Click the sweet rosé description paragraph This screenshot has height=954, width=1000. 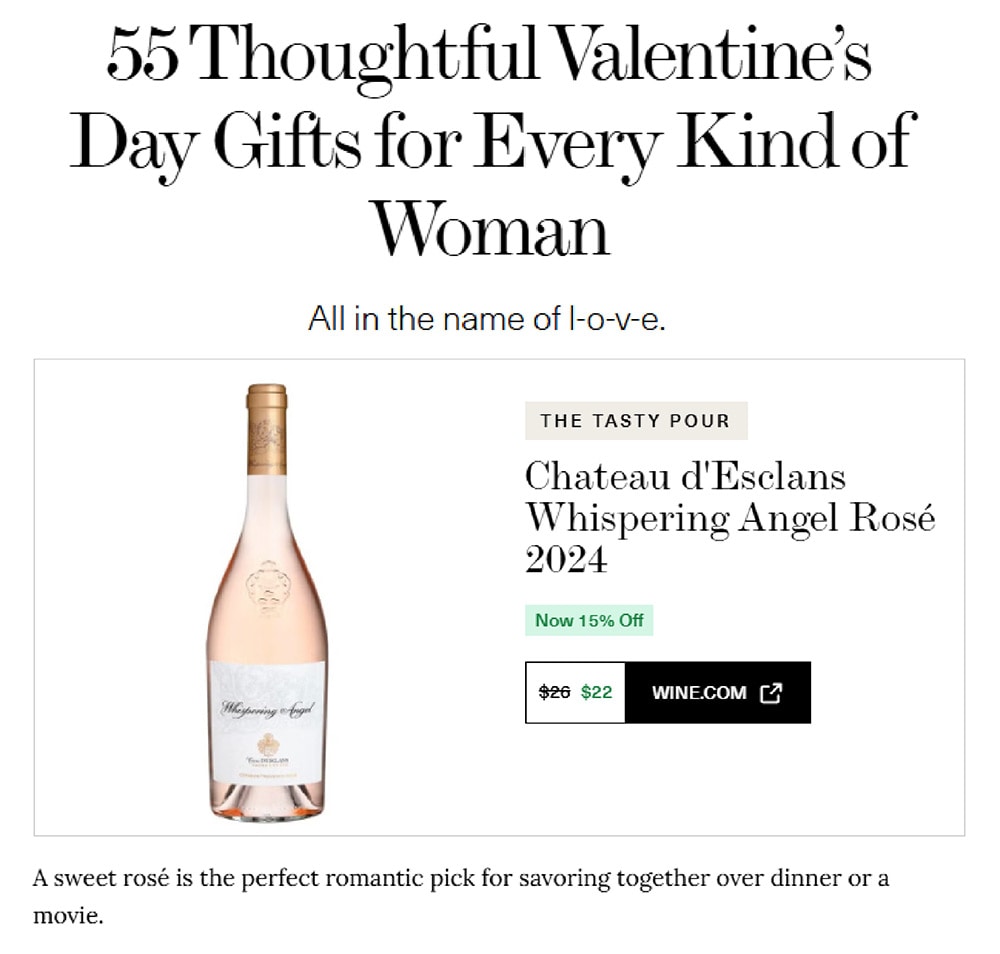pos(460,880)
